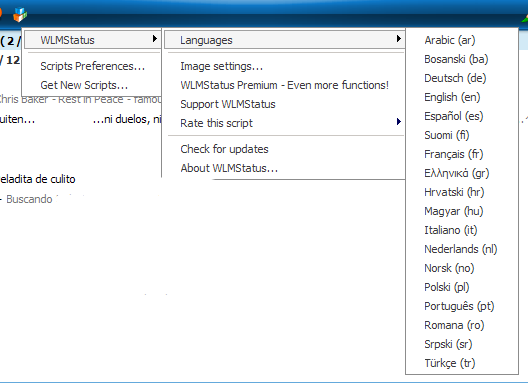This screenshot has height=383, width=528.
Task: Select WLMStatus Premium - Even more functions!
Action: coord(285,85)
